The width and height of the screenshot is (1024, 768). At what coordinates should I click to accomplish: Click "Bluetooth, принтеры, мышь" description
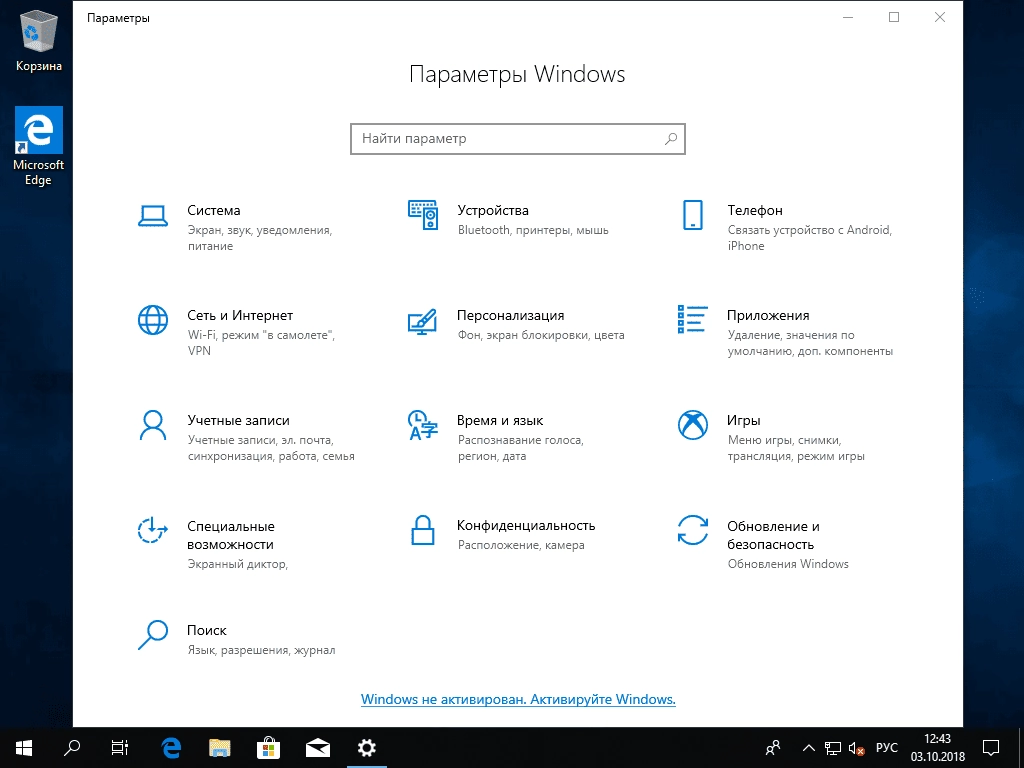pyautogui.click(x=533, y=231)
